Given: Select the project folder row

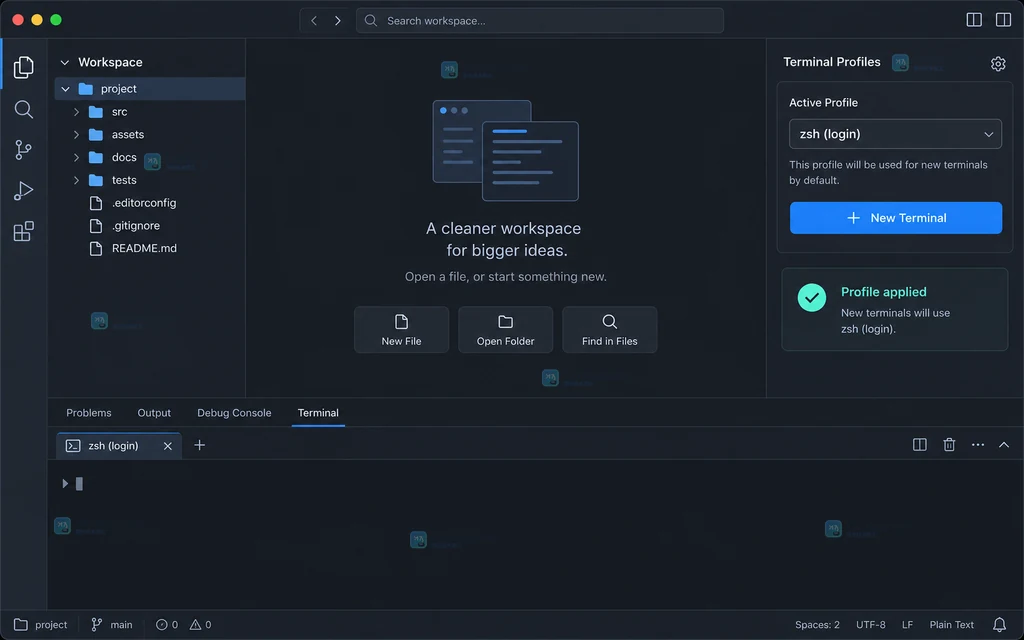Looking at the screenshot, I should [150, 89].
